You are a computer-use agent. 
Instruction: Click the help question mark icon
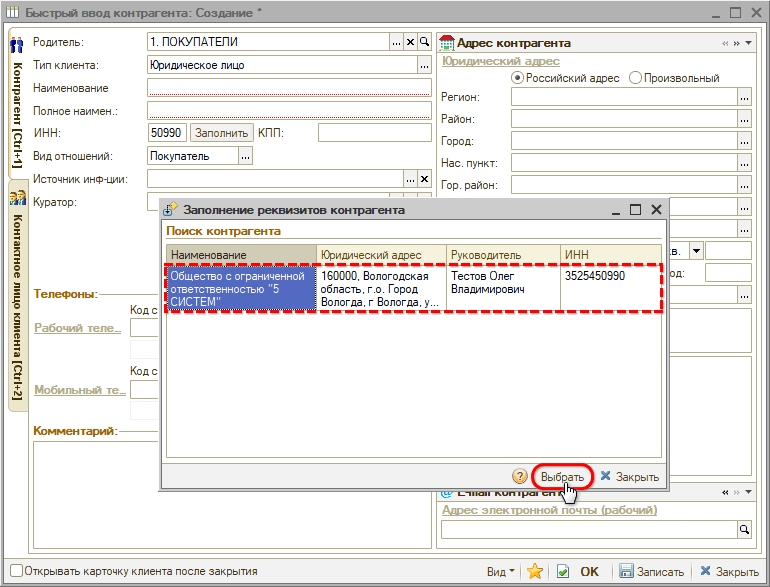tap(520, 477)
